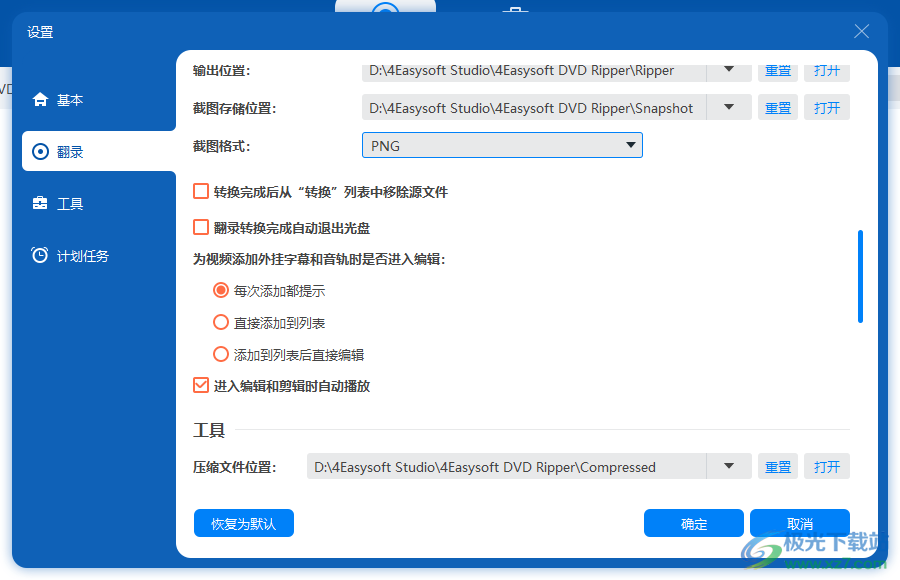
Task: Choose the 添加到列表后直接编辑 radio option
Action: coord(221,354)
